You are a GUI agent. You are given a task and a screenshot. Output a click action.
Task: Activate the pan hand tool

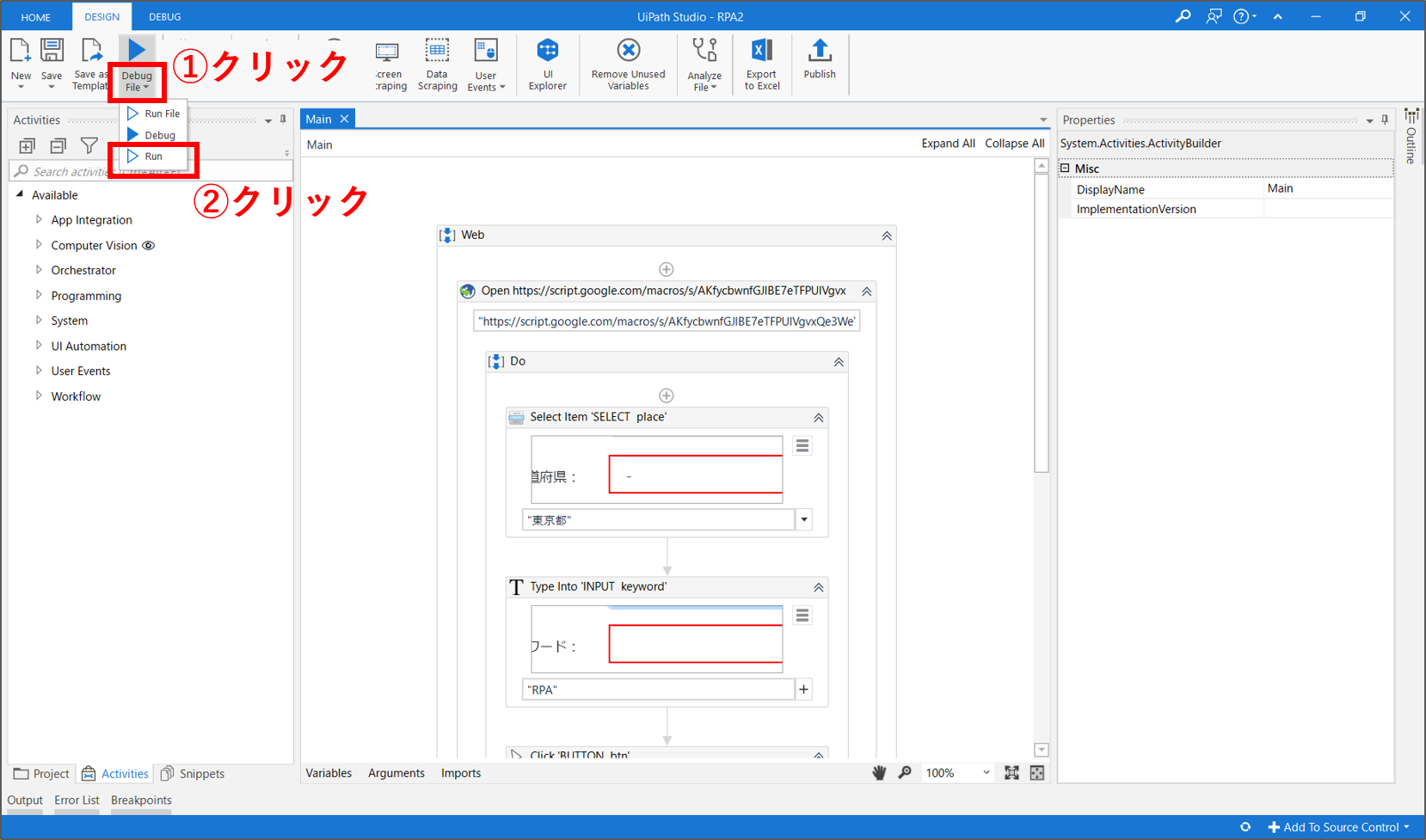tap(879, 773)
